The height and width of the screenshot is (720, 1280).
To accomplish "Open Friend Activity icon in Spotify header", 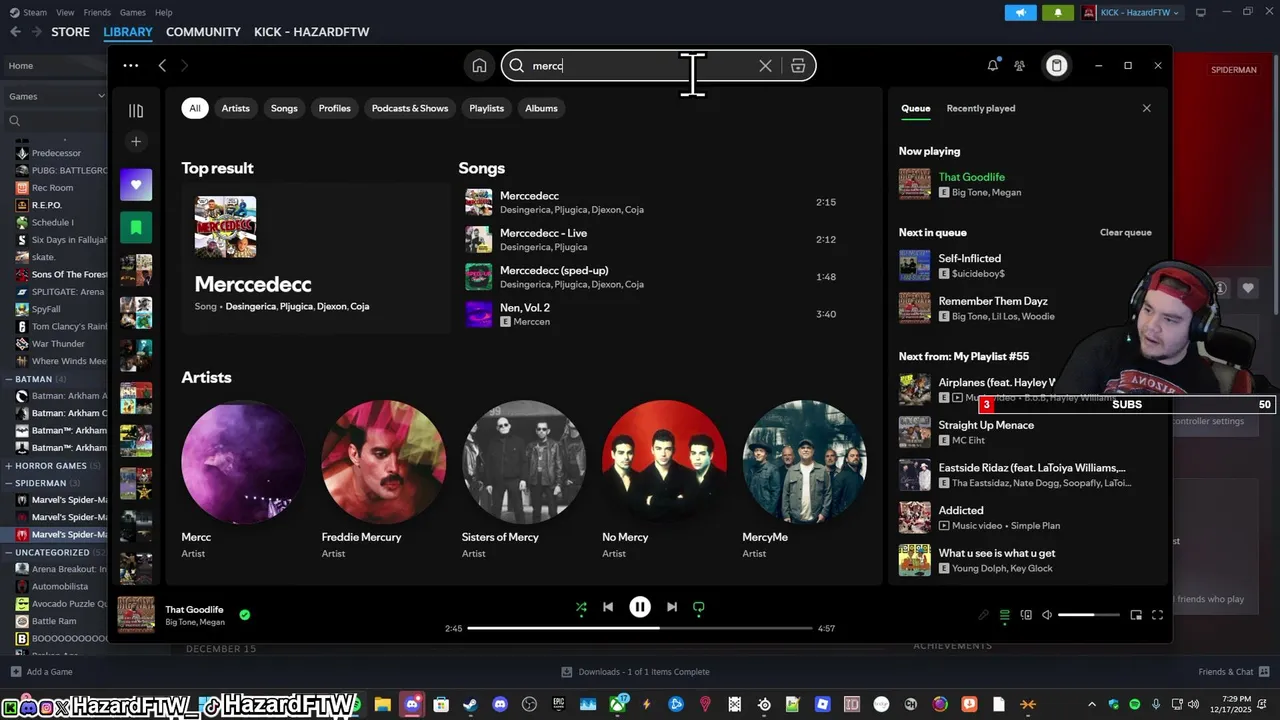I will 1019,66.
